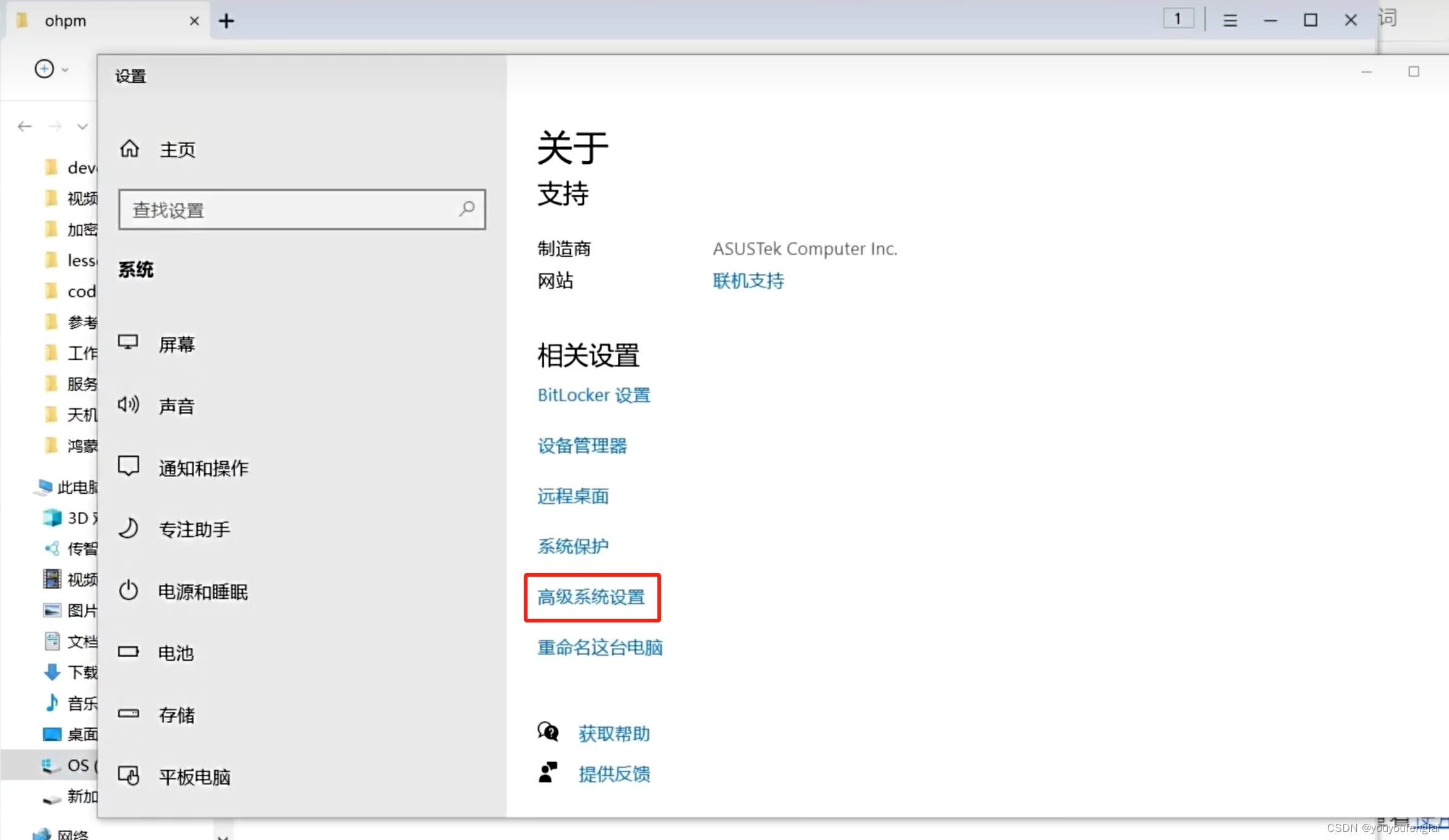
Task: Open 专注助手 settings page
Action: (x=195, y=529)
